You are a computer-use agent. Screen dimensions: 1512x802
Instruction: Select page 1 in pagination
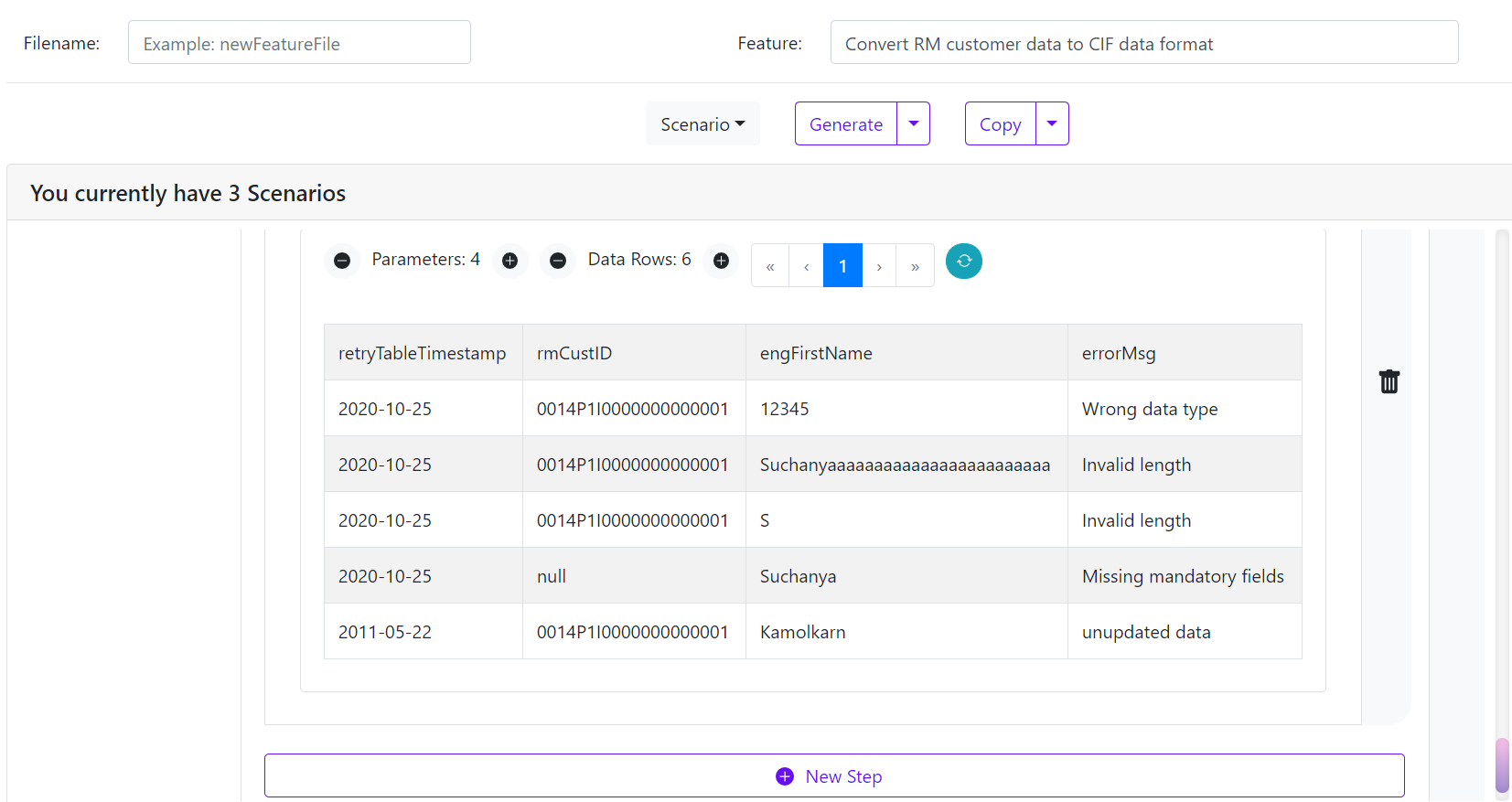click(x=842, y=266)
